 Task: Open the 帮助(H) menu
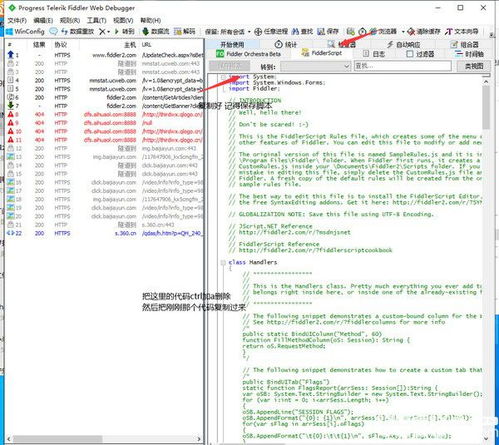pyautogui.click(x=150, y=20)
